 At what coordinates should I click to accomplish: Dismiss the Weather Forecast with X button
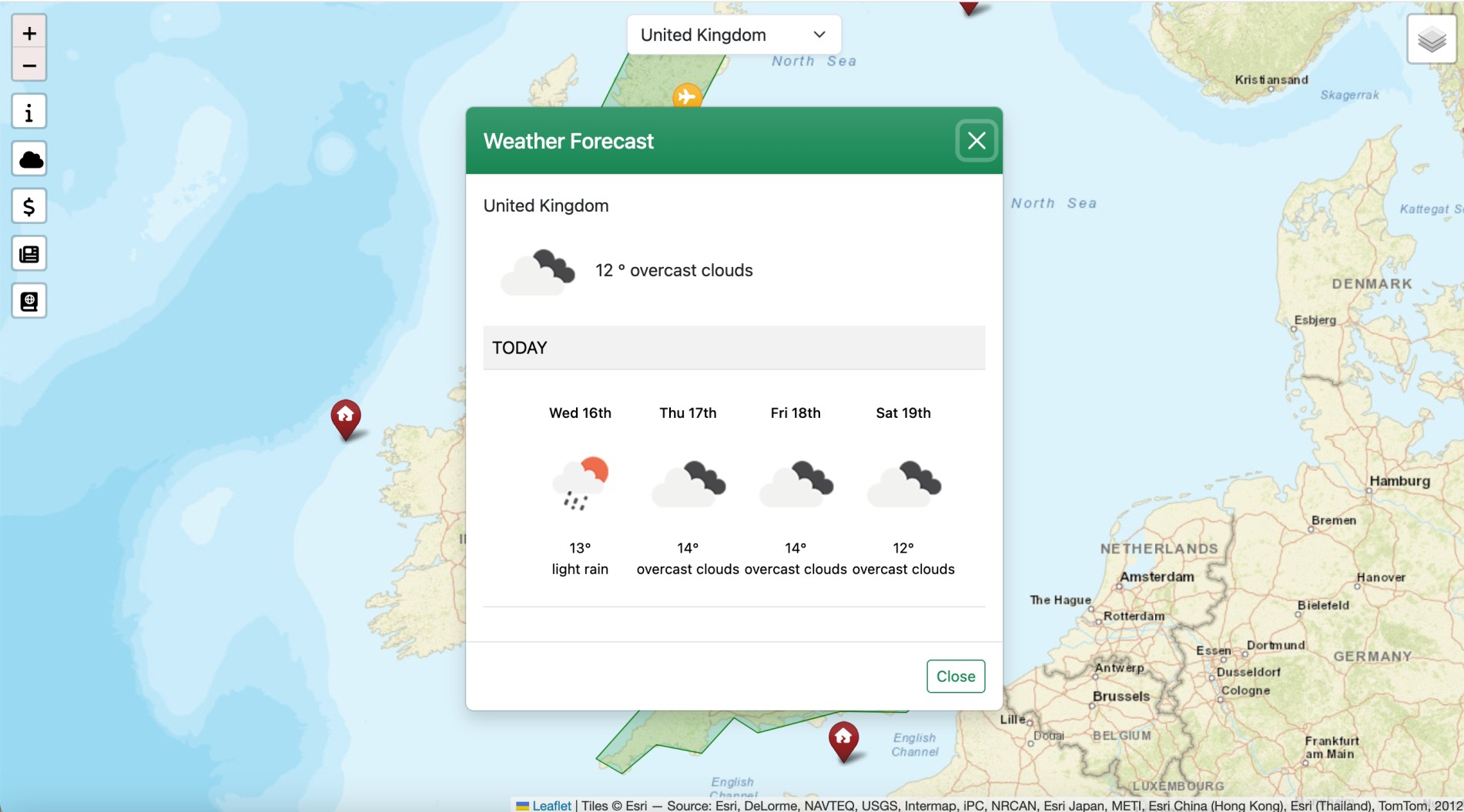(x=976, y=141)
